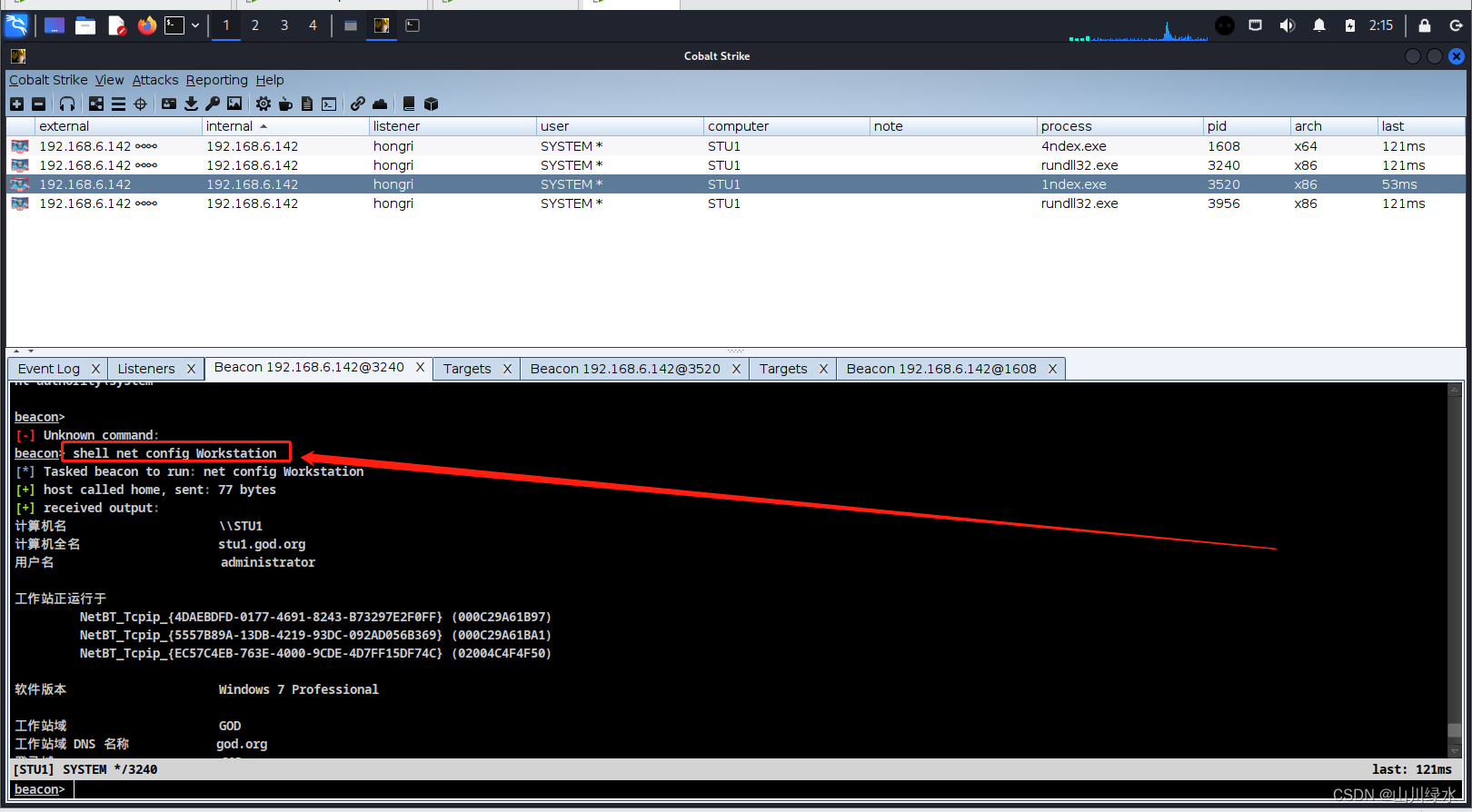Open the Cobalt Strike menu
Screen dimensions: 1472x812
point(48,80)
